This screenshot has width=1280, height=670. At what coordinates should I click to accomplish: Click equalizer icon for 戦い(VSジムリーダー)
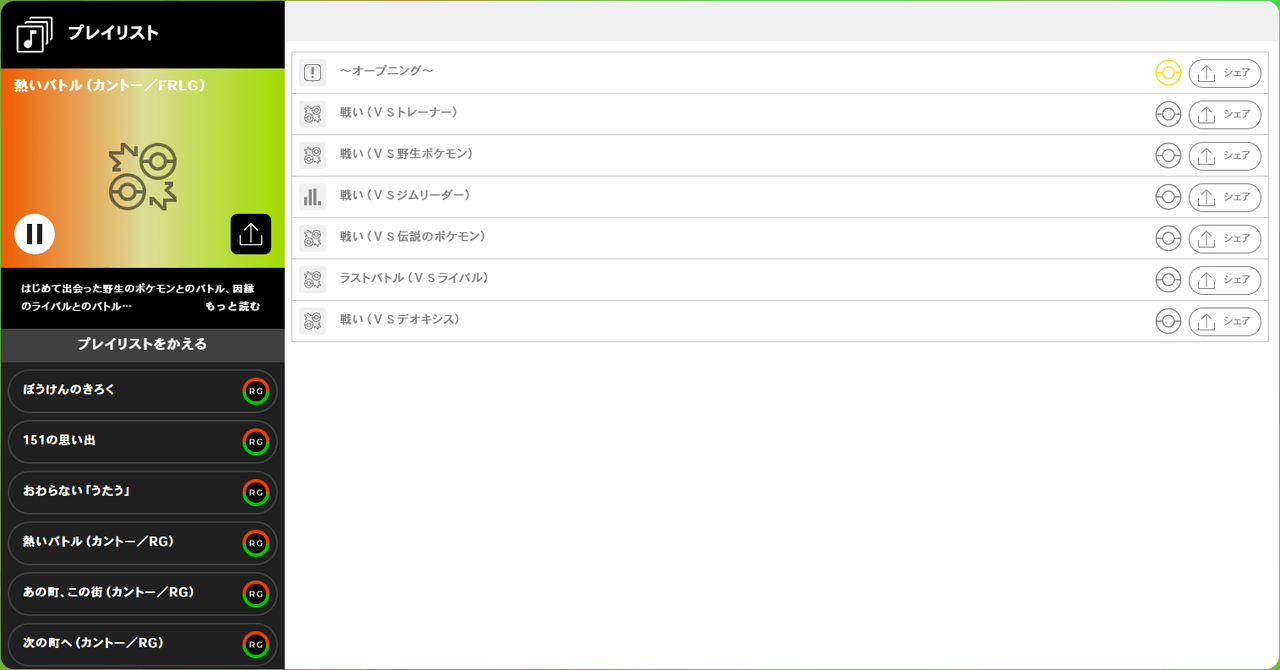[x=313, y=197]
